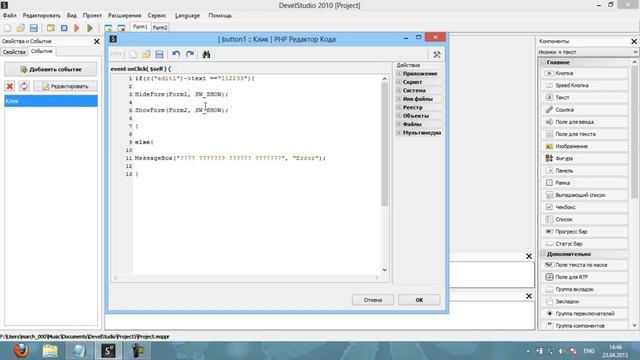Click the code editor scroll-down arrow
Screen dimensions: 640x360
pos(384,270)
